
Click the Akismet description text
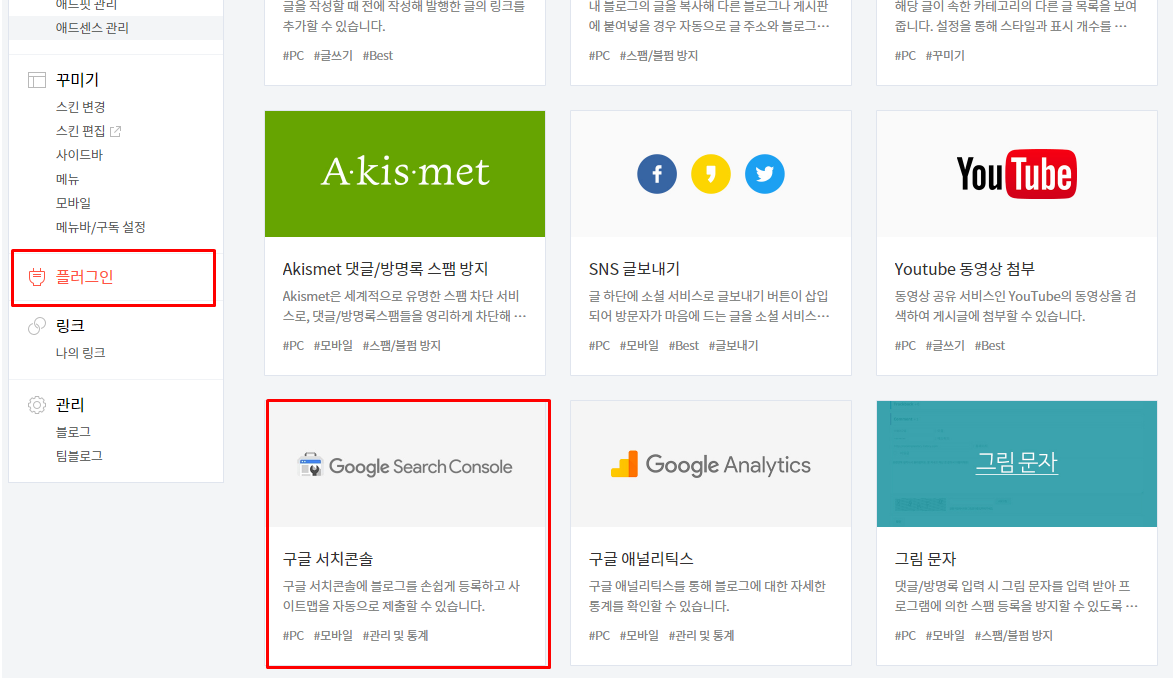click(404, 306)
